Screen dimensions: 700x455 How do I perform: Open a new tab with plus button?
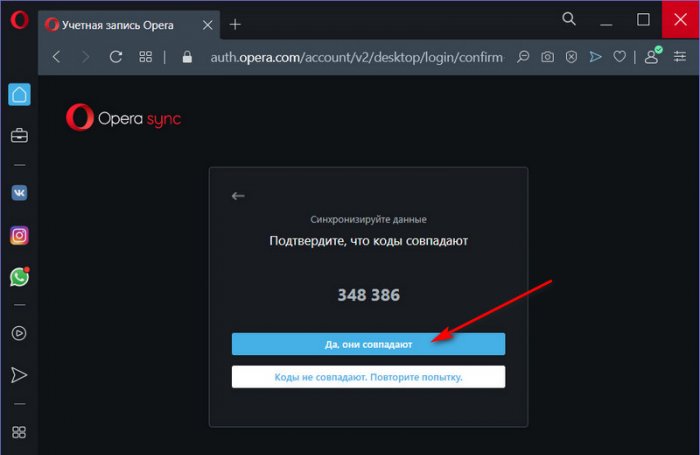(x=235, y=23)
